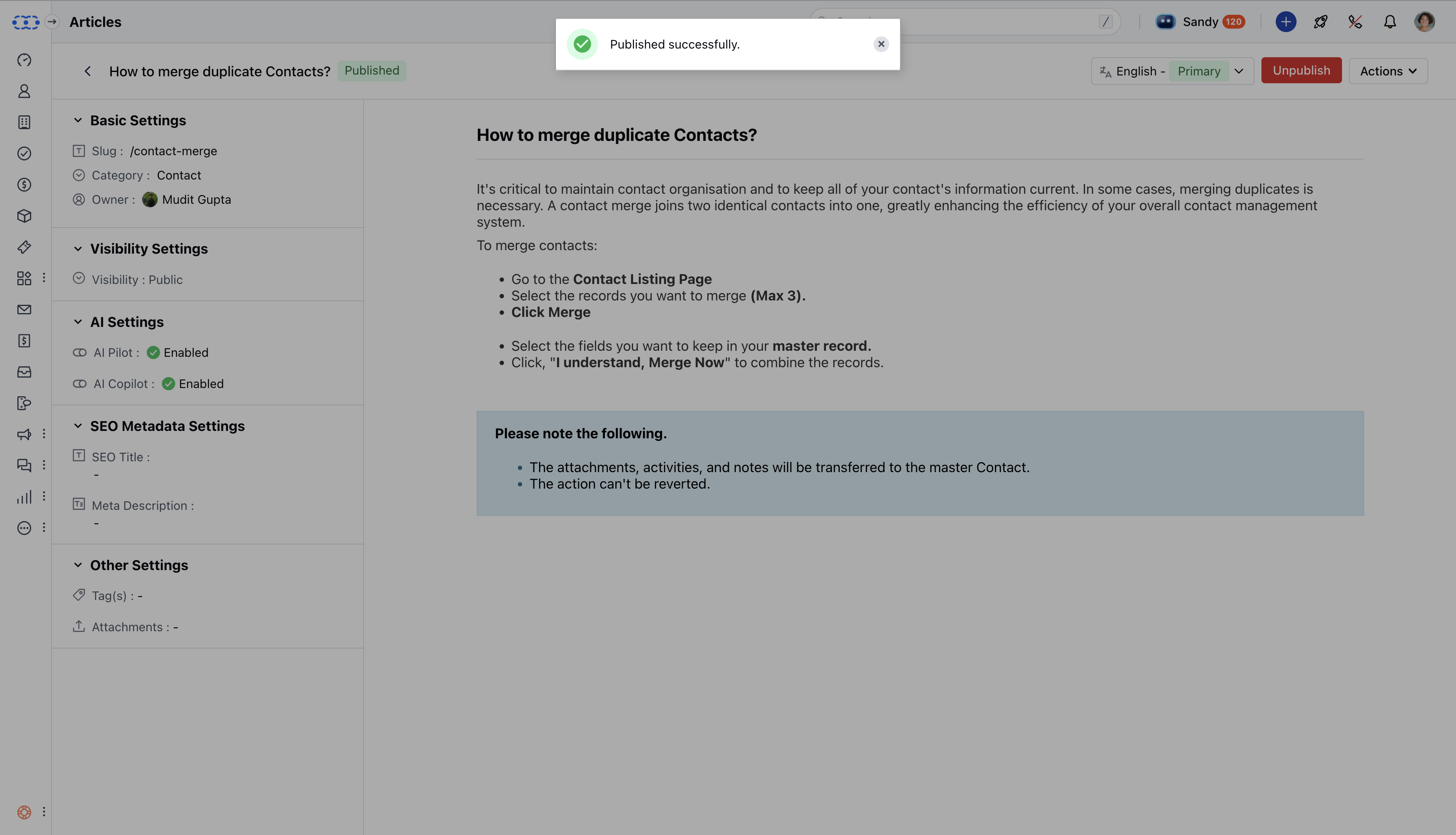
Task: Dismiss the Published successfully notification
Action: 881,44
